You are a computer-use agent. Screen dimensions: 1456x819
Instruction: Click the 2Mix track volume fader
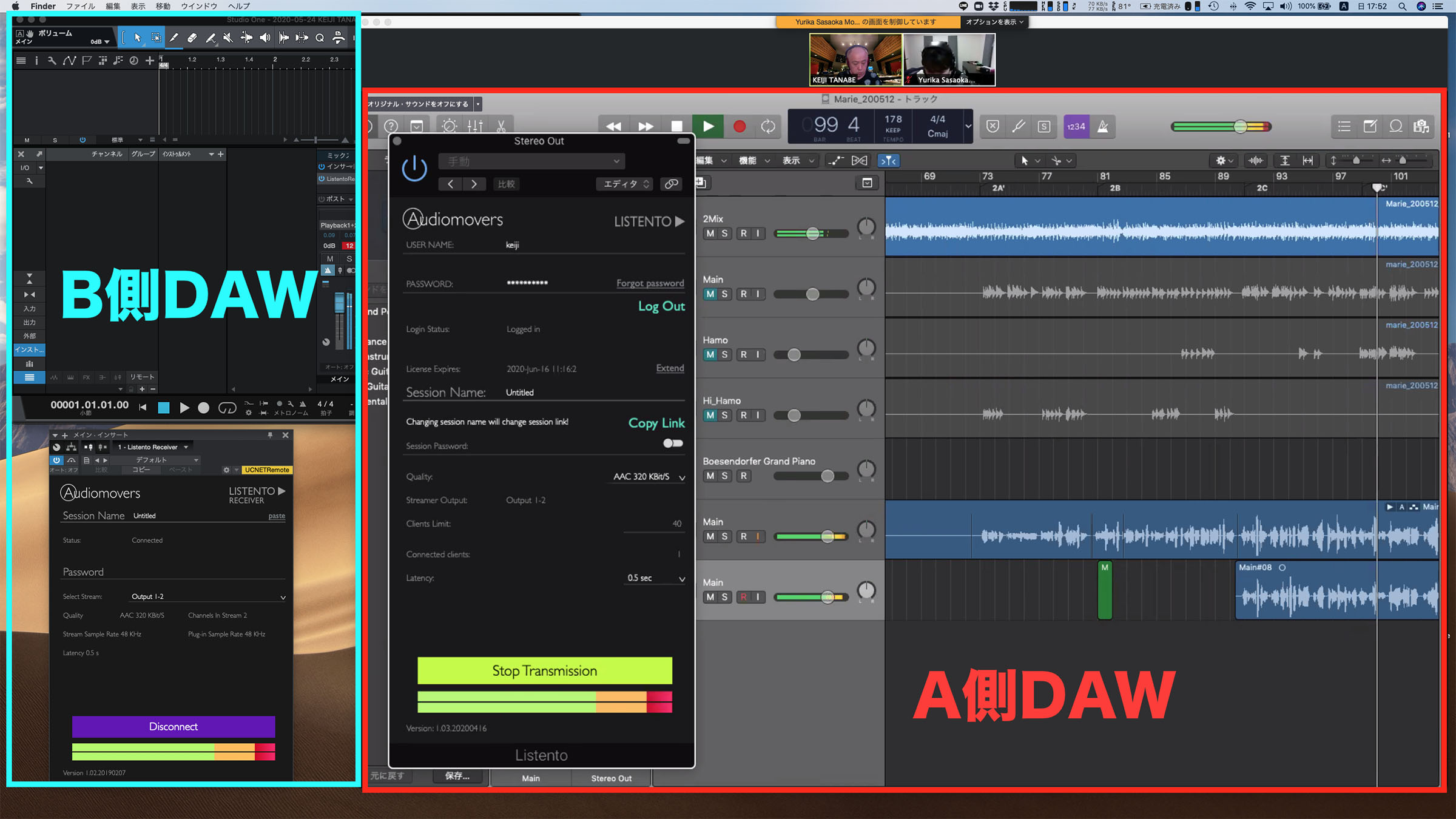point(813,234)
